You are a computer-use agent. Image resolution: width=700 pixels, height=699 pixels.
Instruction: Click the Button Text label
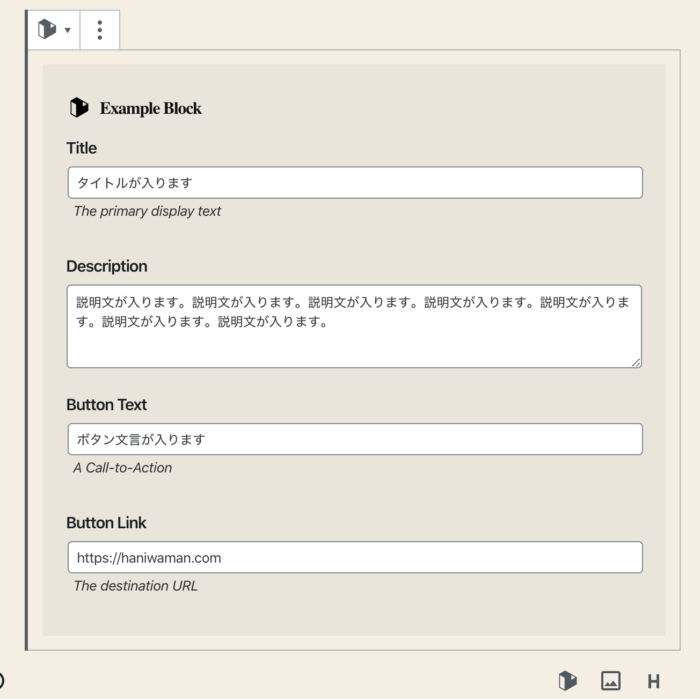tap(106, 405)
